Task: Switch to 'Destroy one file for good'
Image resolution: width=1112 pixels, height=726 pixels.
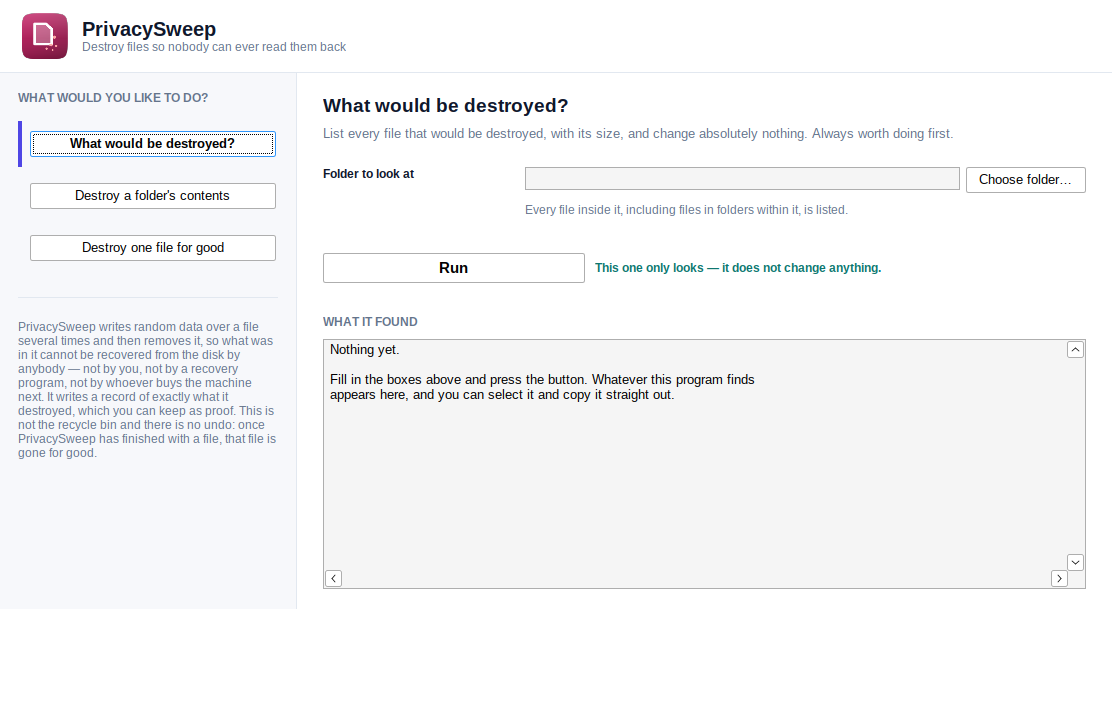Action: pyautogui.click(x=152, y=247)
